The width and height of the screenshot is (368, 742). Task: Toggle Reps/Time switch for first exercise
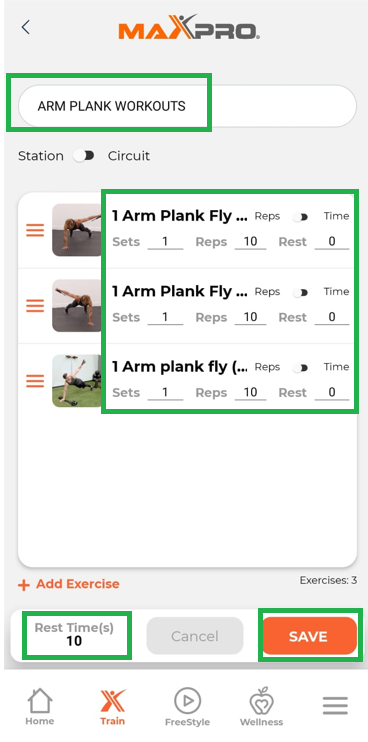pyautogui.click(x=301, y=217)
